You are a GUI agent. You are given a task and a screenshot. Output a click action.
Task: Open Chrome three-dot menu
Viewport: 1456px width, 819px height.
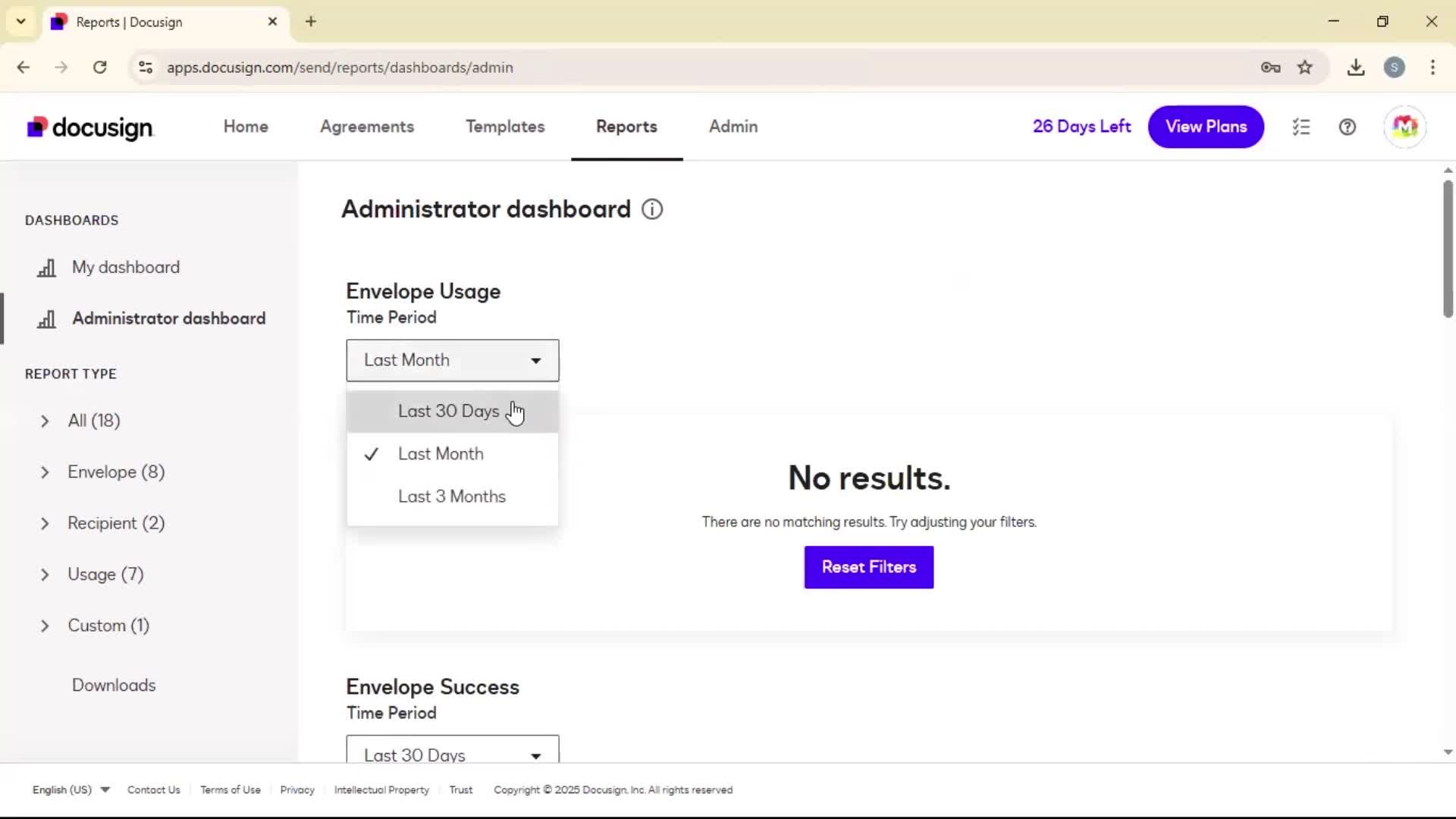(x=1432, y=67)
